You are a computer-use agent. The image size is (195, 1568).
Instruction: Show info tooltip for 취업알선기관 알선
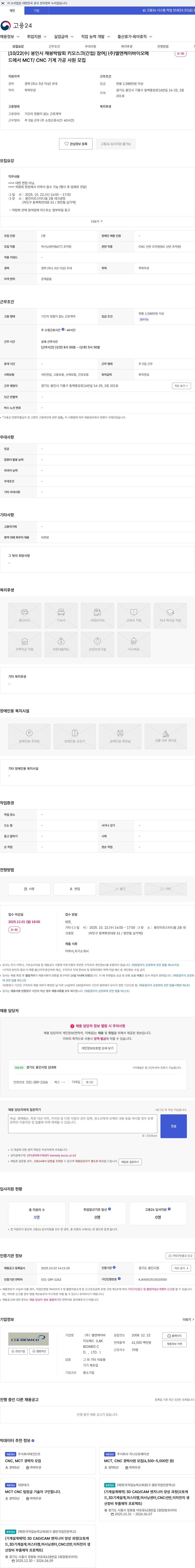pyautogui.click(x=109, y=1209)
